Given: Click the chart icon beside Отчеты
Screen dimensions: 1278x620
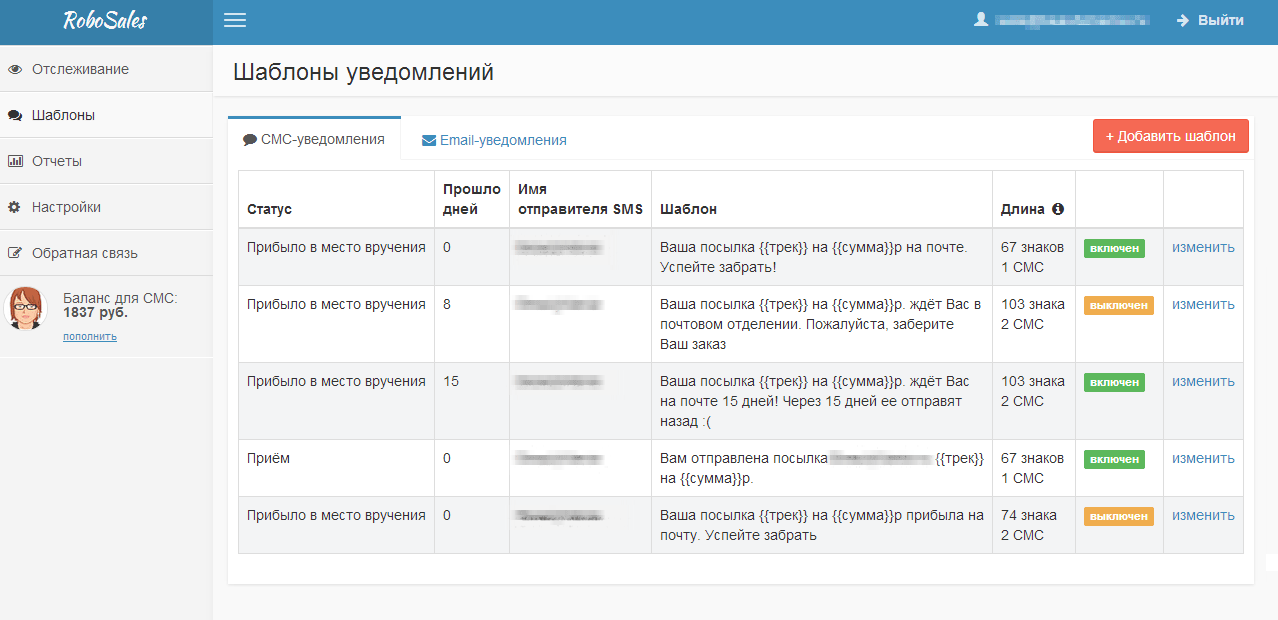Looking at the screenshot, I should coord(15,161).
